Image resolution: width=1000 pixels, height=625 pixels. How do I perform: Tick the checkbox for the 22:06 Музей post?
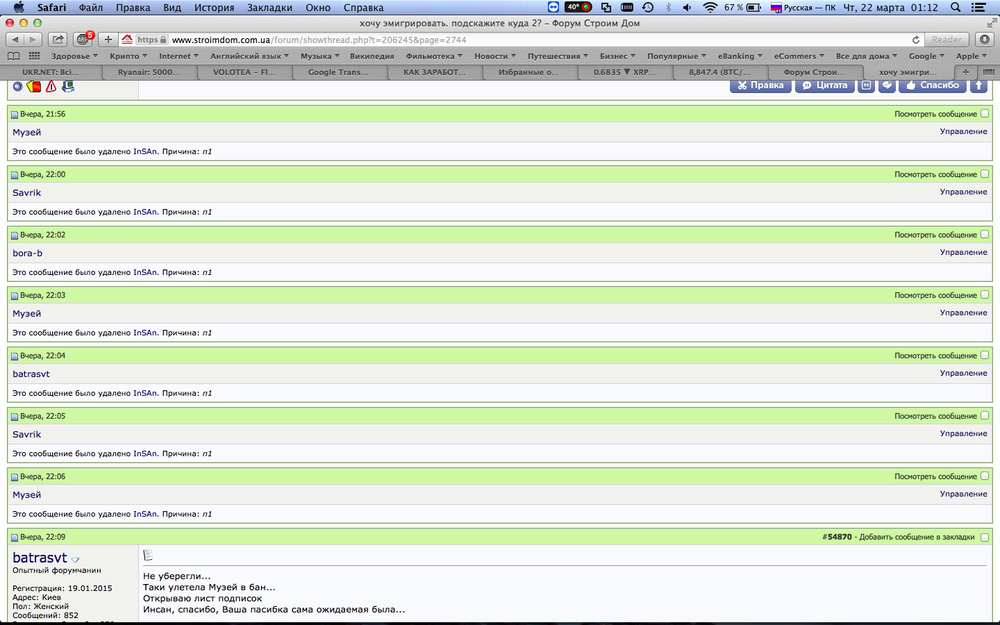pyautogui.click(x=985, y=476)
